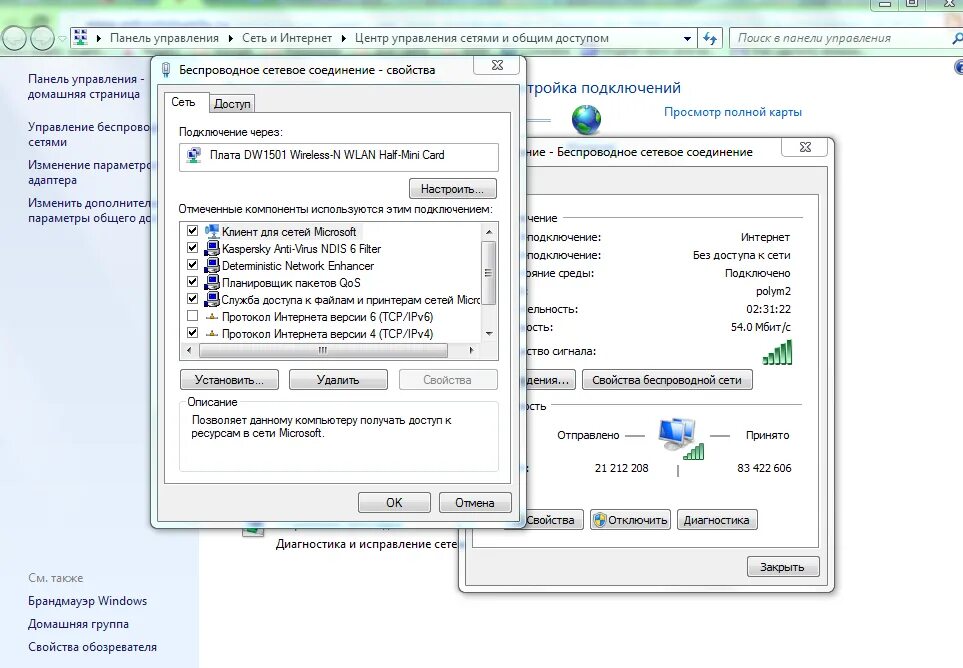Image resolution: width=963 pixels, height=668 pixels.
Task: Click horizontal scroll left arrow in list
Action: click(189, 351)
